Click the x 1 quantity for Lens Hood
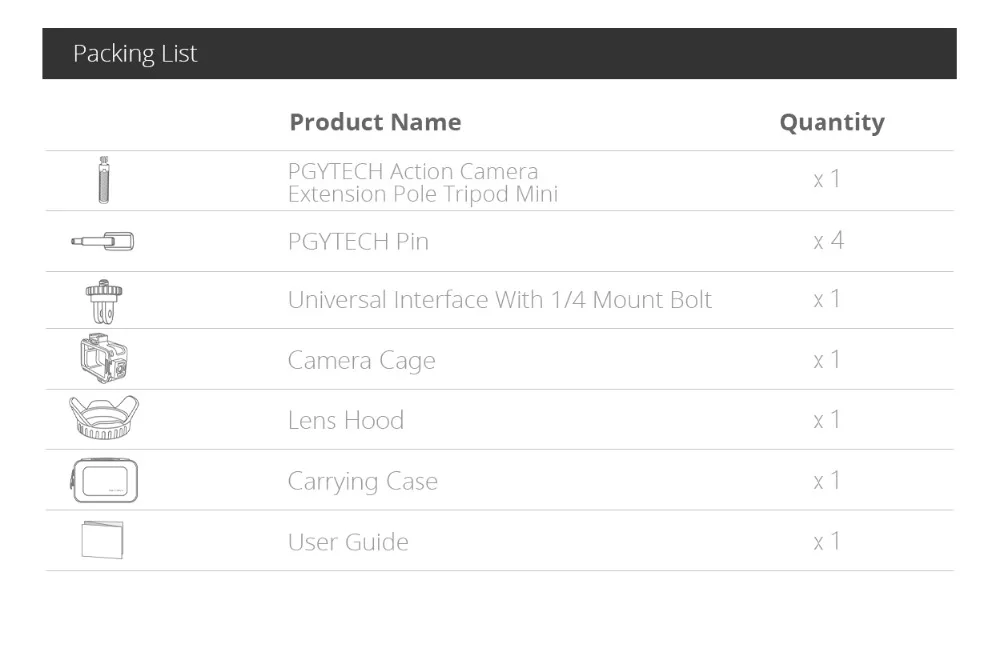The height and width of the screenshot is (656, 1000). point(826,420)
